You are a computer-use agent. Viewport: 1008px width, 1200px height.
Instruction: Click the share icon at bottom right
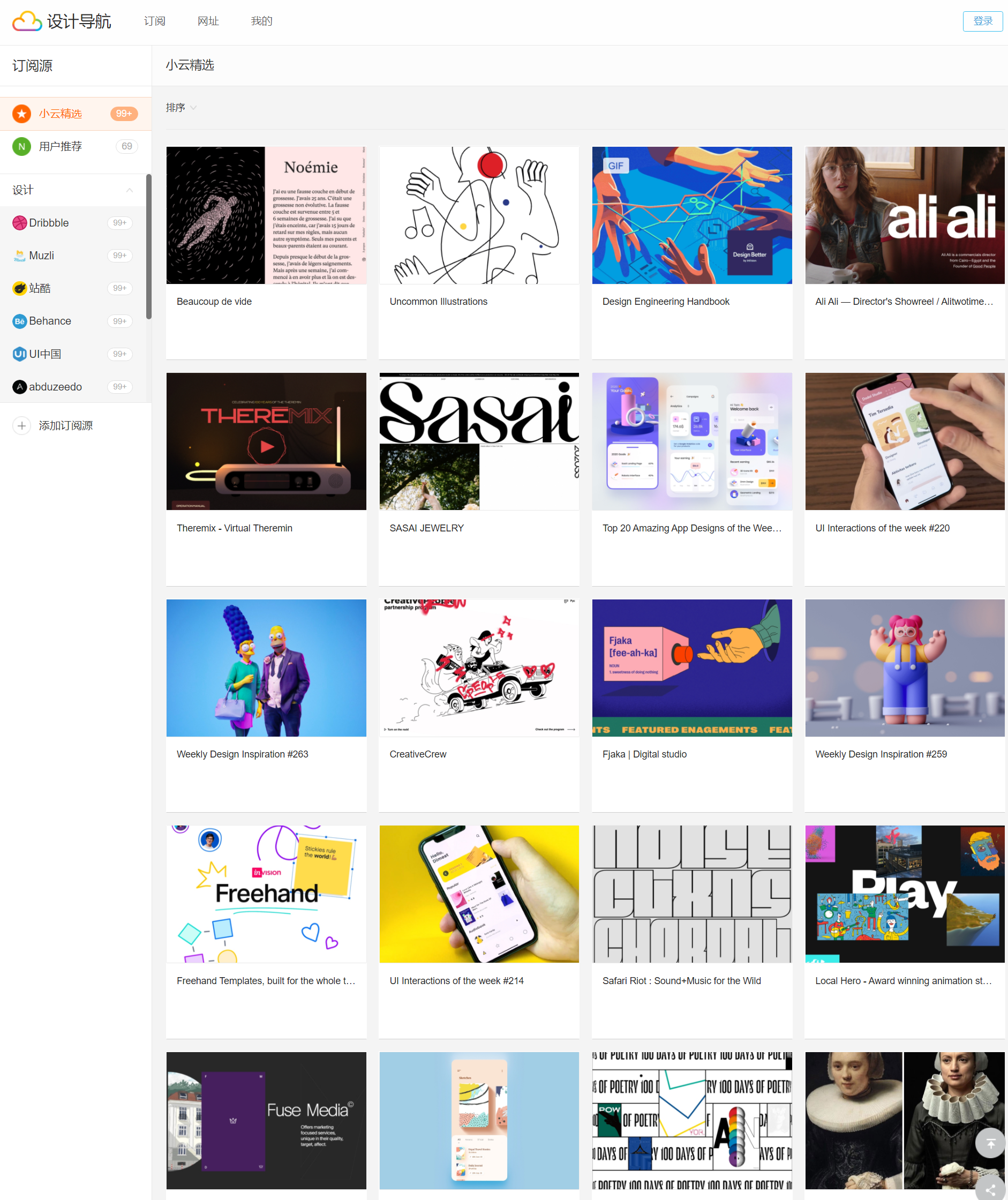[x=990, y=1189]
